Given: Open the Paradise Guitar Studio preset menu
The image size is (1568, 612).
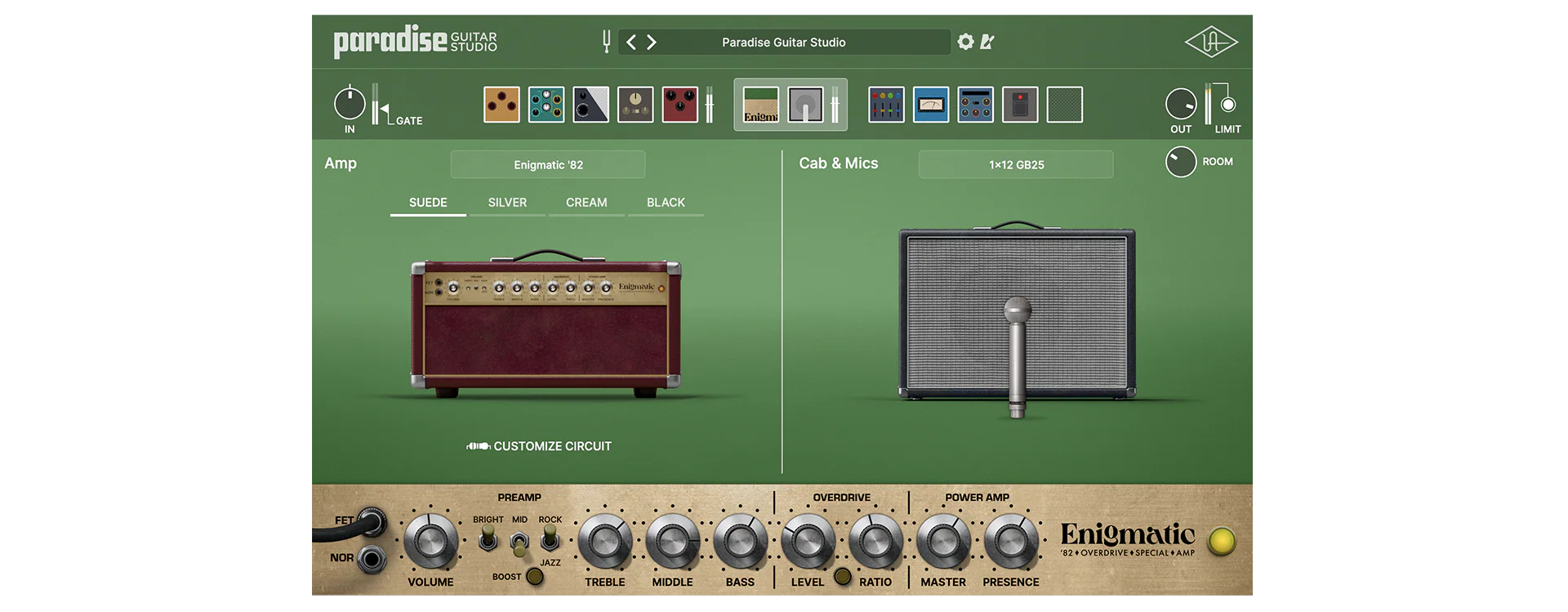Looking at the screenshot, I should 784,42.
